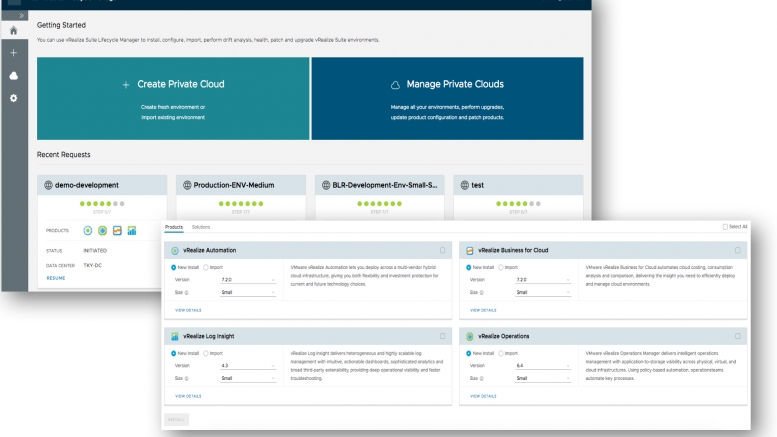Open the vRealize Log Insight Version dropdown

tap(248, 366)
